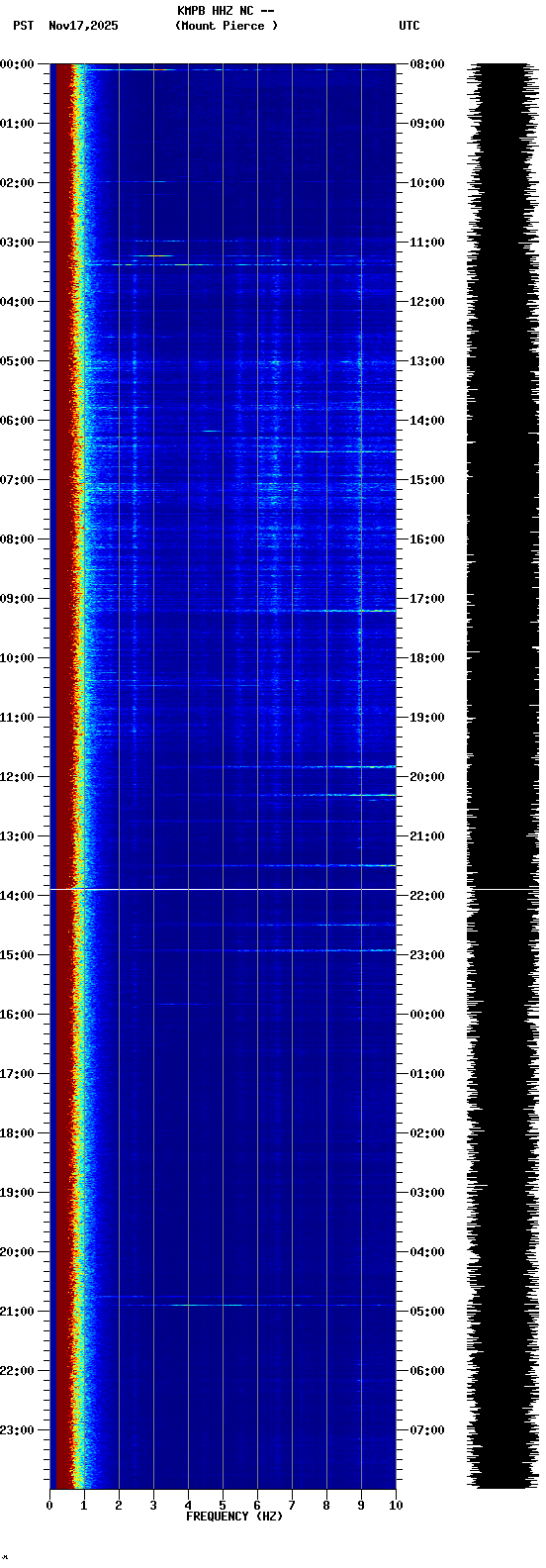Click the PST axis label '11:00'
546x1568 pixels.
[x=17, y=718]
